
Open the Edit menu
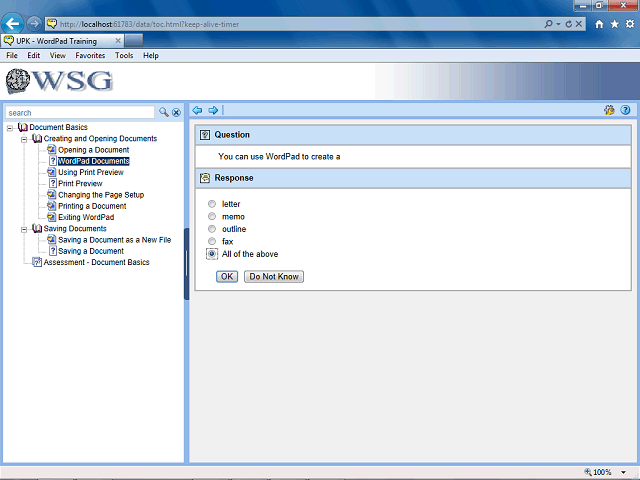click(33, 56)
